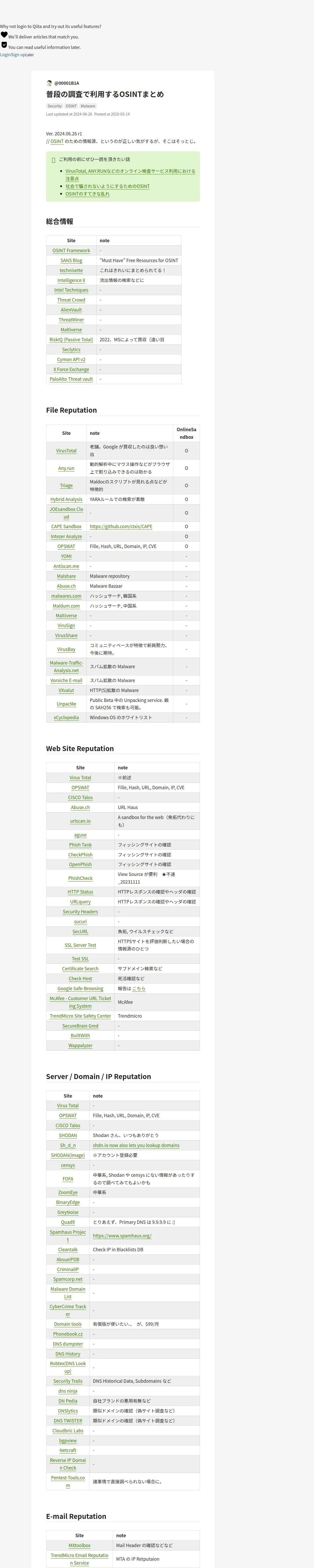The image size is (314, 1568).
Task: Open malwares.com link
Action: tap(66, 596)
